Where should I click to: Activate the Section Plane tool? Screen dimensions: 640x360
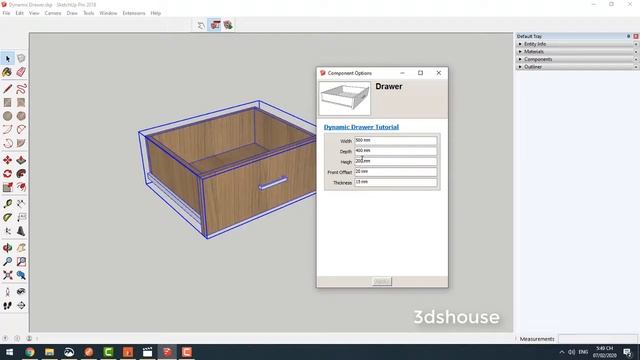pos(21,305)
